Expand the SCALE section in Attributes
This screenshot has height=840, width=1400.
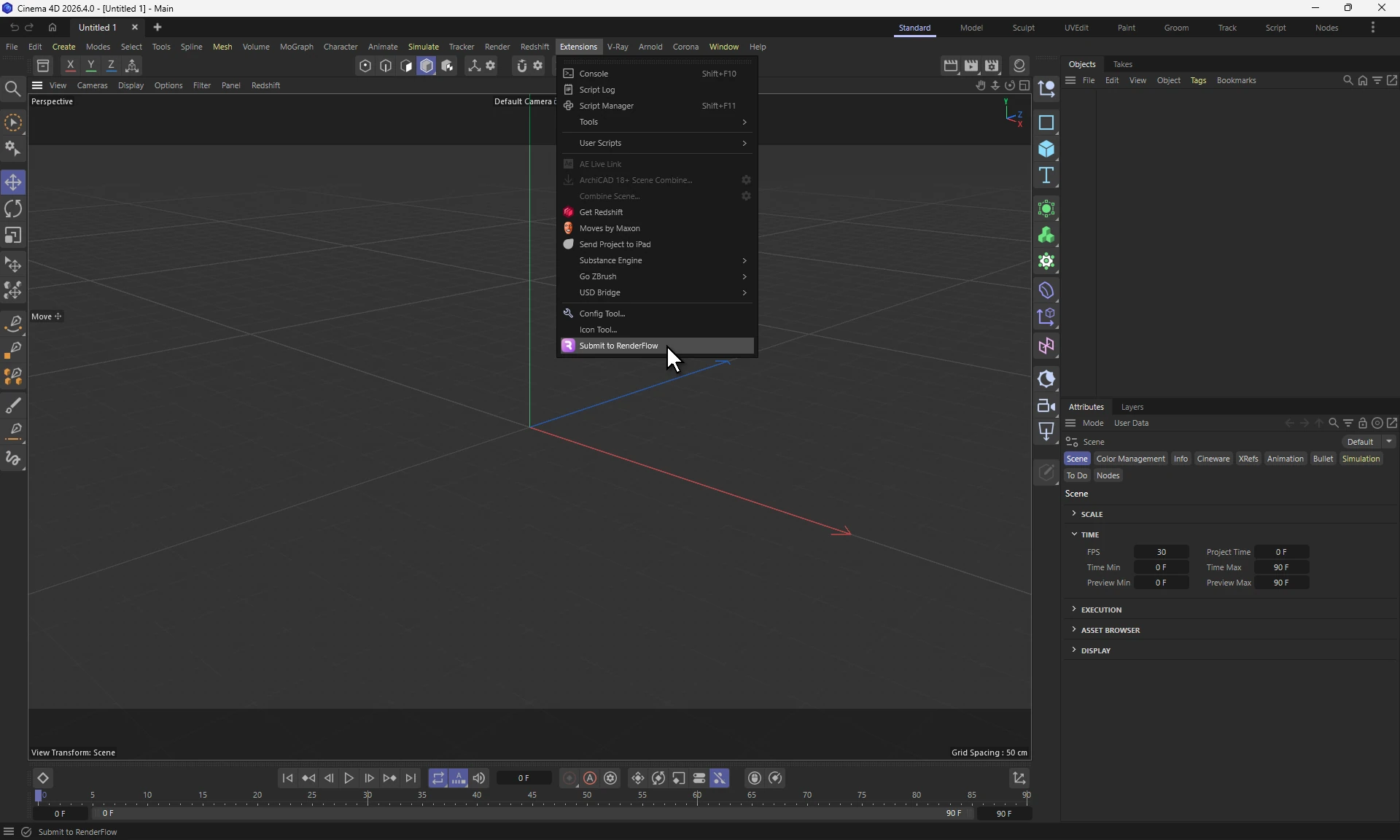point(1091,514)
